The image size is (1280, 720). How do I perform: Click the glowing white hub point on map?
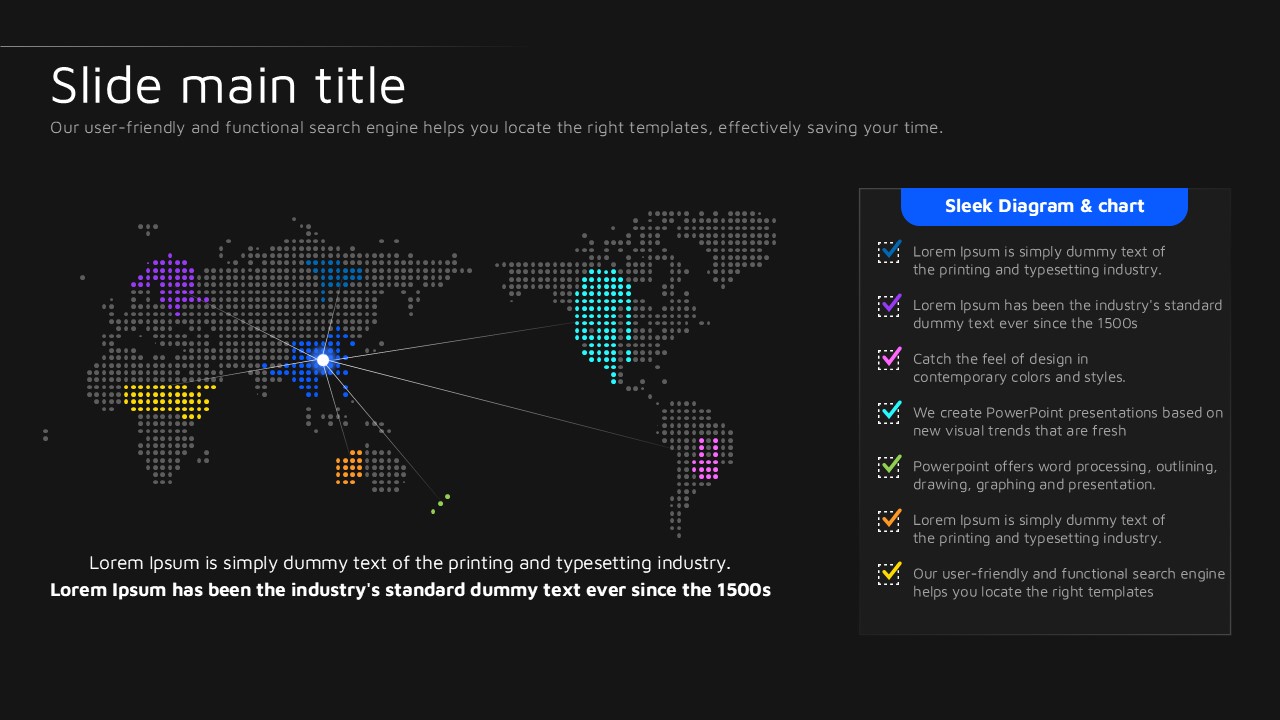[323, 360]
